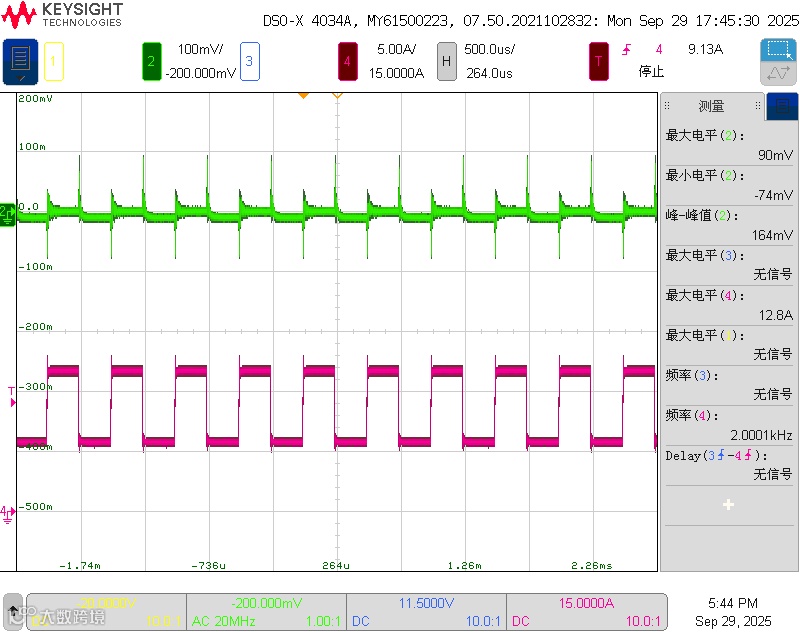Toggle channel 4 magenta button
Viewport: 800px width, 632px height.
pyautogui.click(x=347, y=61)
